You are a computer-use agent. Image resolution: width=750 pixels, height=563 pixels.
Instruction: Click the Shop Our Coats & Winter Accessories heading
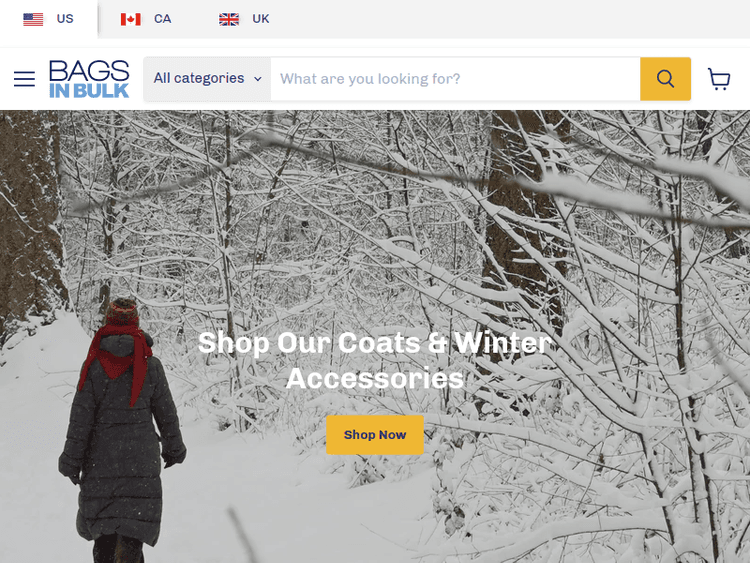click(x=375, y=360)
